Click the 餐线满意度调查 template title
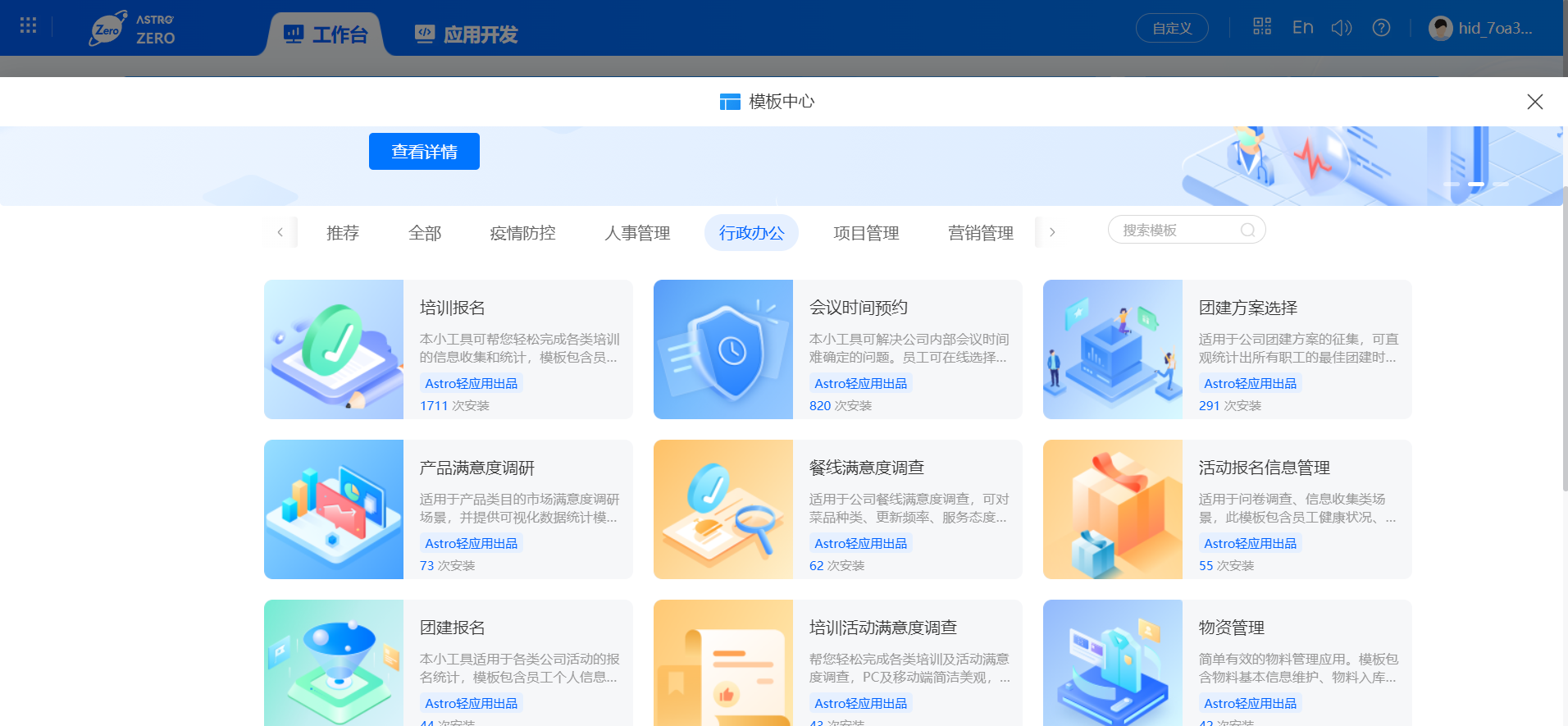The width and height of the screenshot is (1568, 726). click(867, 468)
